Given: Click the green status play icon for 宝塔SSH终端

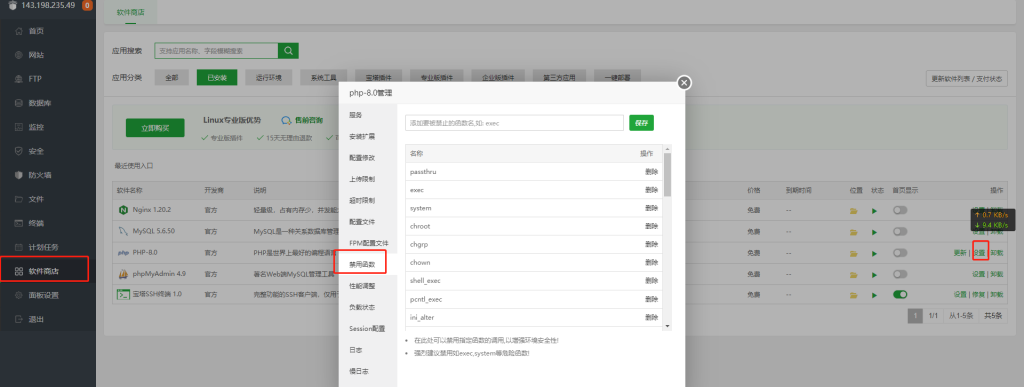Looking at the screenshot, I should click(875, 295).
